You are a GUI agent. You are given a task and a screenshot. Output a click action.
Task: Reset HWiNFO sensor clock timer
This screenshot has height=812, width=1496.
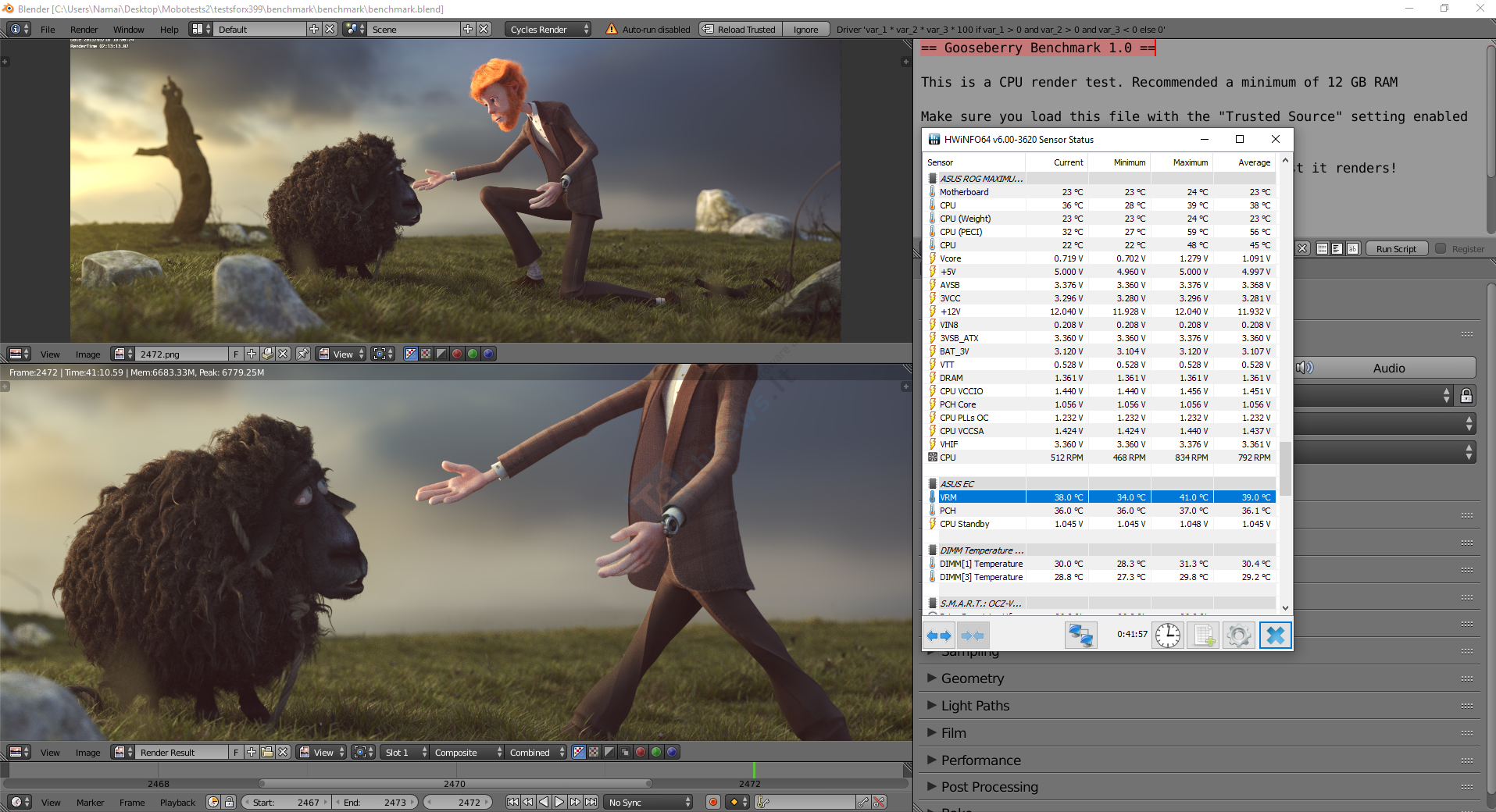[x=1168, y=635]
